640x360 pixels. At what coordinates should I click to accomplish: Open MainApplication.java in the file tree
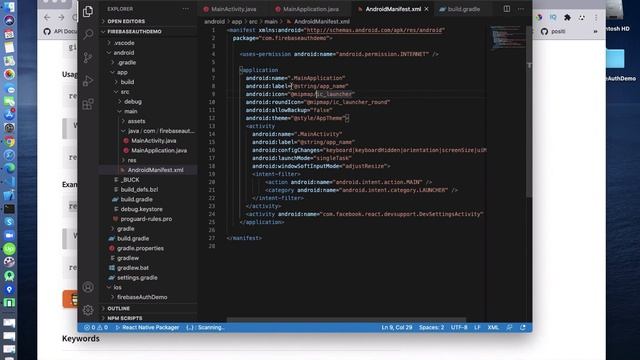(x=148, y=151)
